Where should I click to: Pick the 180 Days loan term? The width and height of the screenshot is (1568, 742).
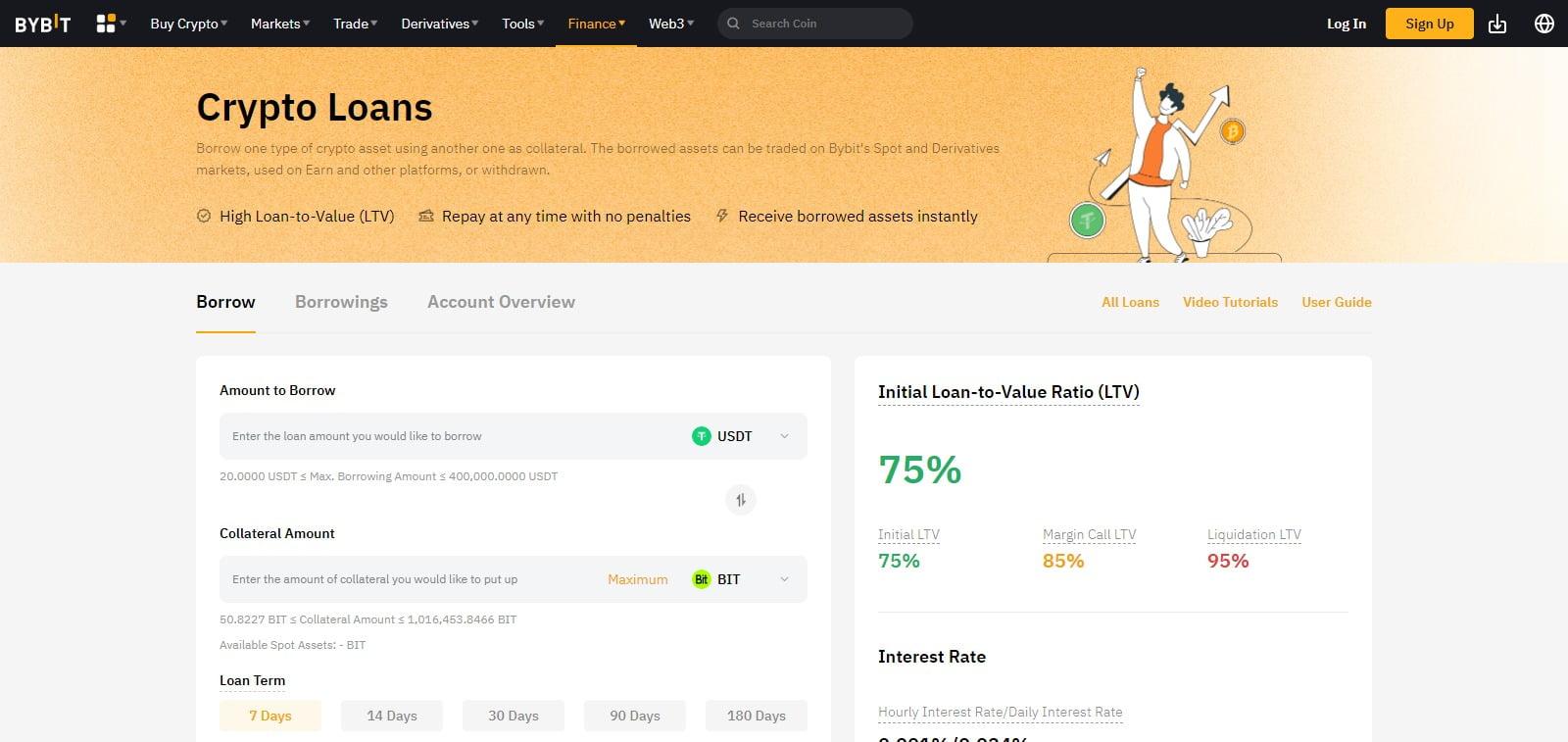[x=757, y=716]
